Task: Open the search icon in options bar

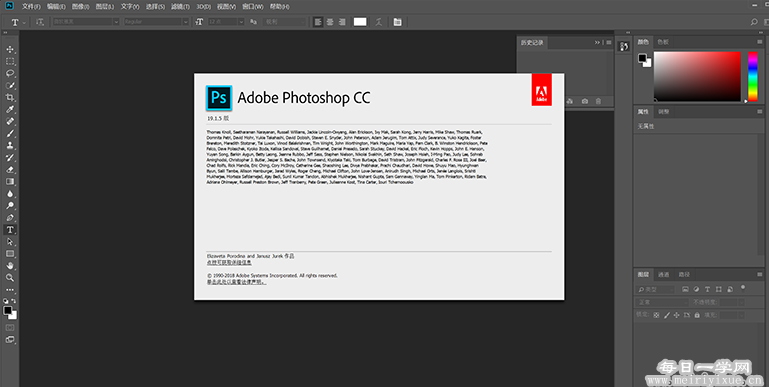Action: (754, 22)
